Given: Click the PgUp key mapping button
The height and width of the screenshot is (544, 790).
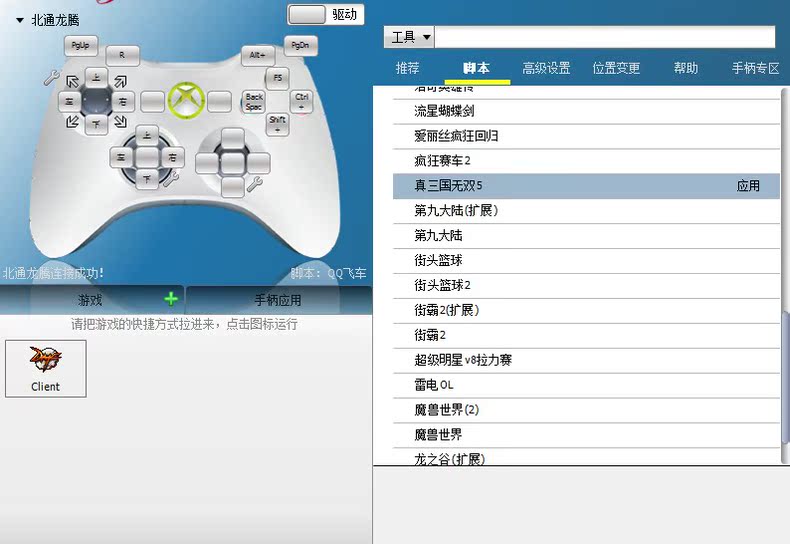Looking at the screenshot, I should point(81,45).
